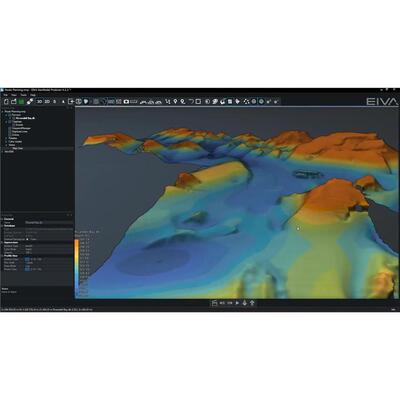Click the Open folder toolbar icon
The width and height of the screenshot is (400, 400).
click(x=14, y=101)
